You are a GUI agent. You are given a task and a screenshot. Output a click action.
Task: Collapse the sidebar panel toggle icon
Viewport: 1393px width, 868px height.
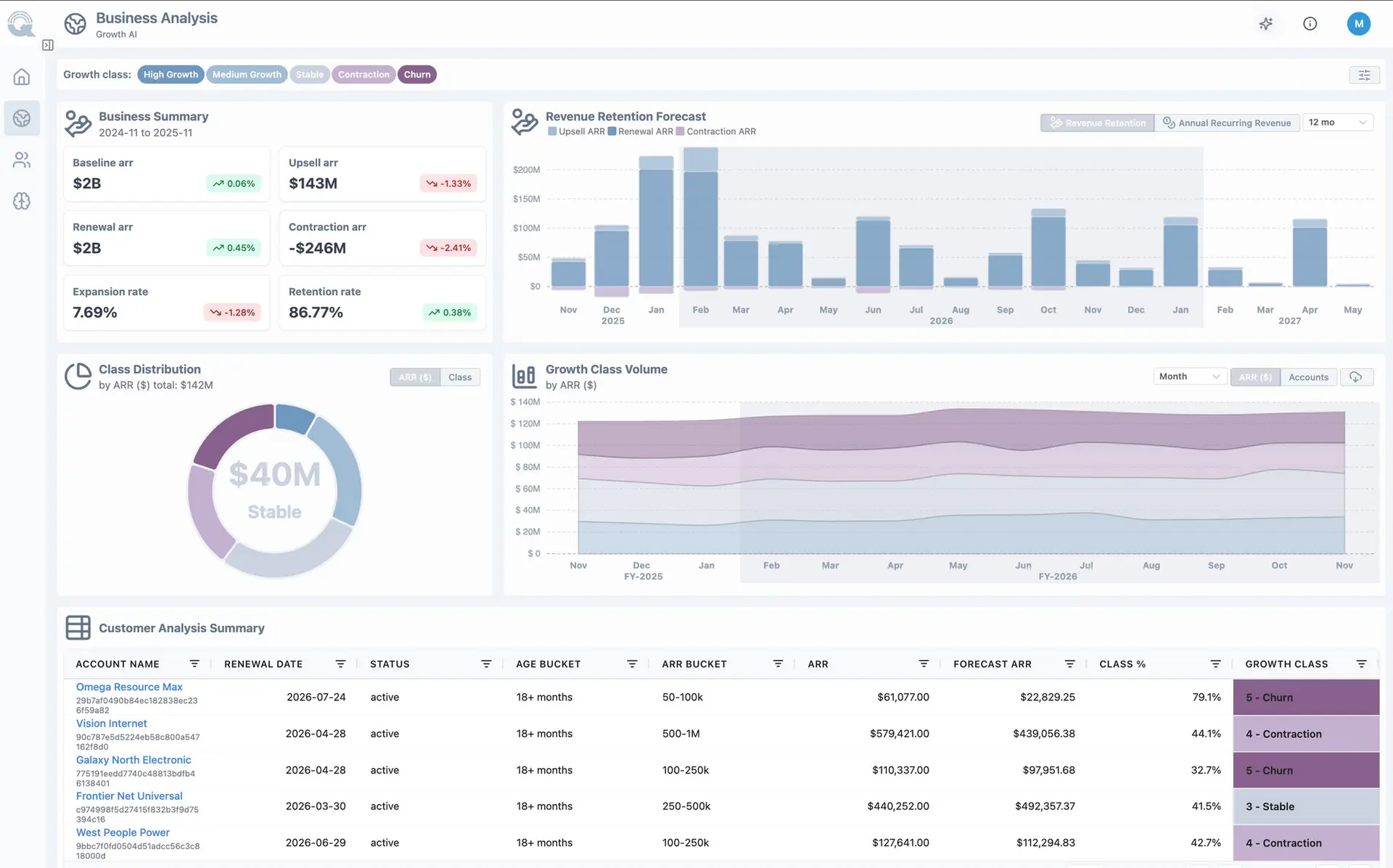point(48,45)
